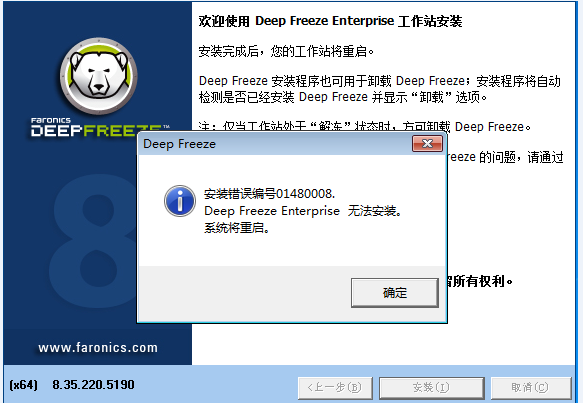The width and height of the screenshot is (583, 403).
Task: Click the Deep Freeze Enterprise 无法安装 message
Action: (x=303, y=211)
